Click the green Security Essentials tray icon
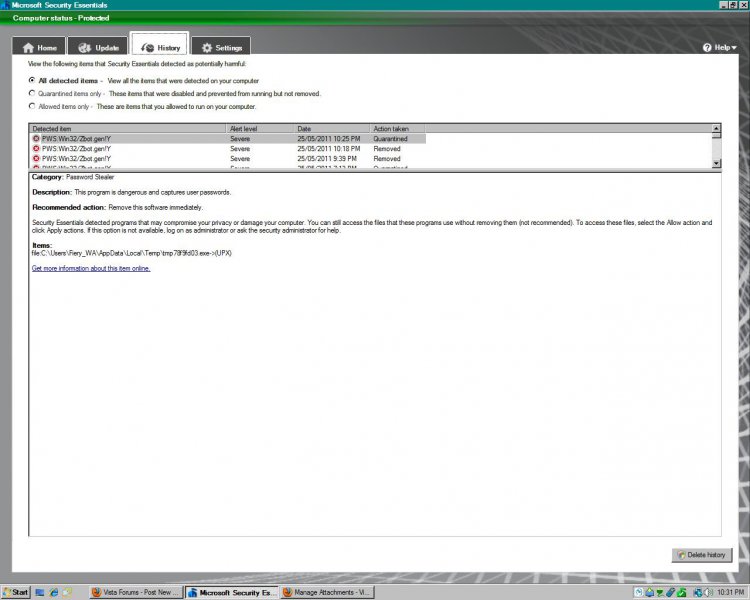 click(682, 592)
